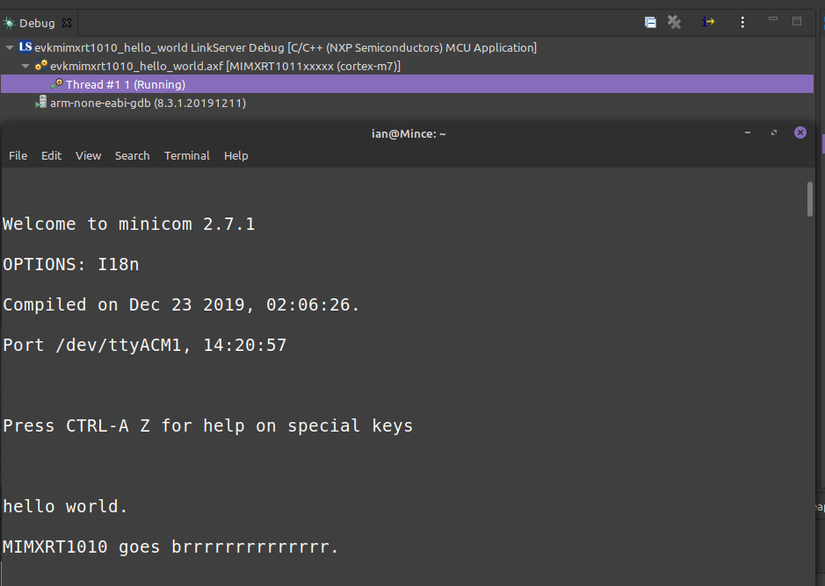Open the terminal File menu
The width and height of the screenshot is (825, 586).
[x=18, y=156]
